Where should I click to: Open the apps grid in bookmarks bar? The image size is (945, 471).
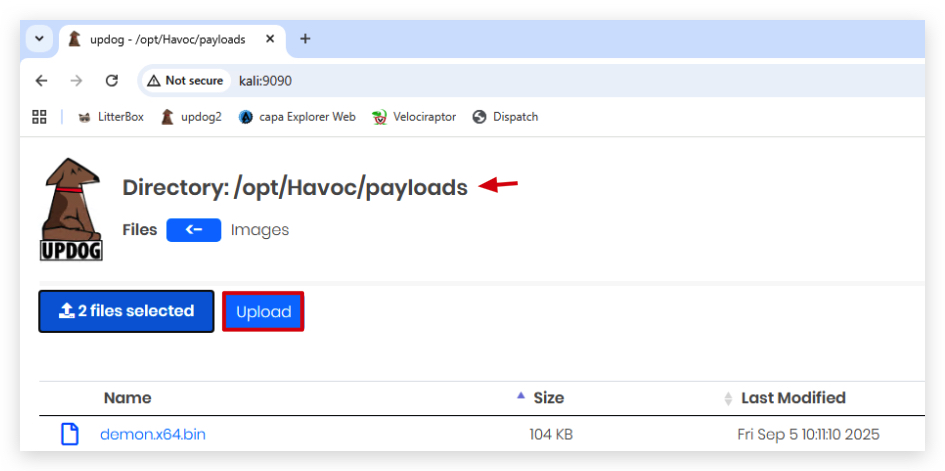pos(39,117)
